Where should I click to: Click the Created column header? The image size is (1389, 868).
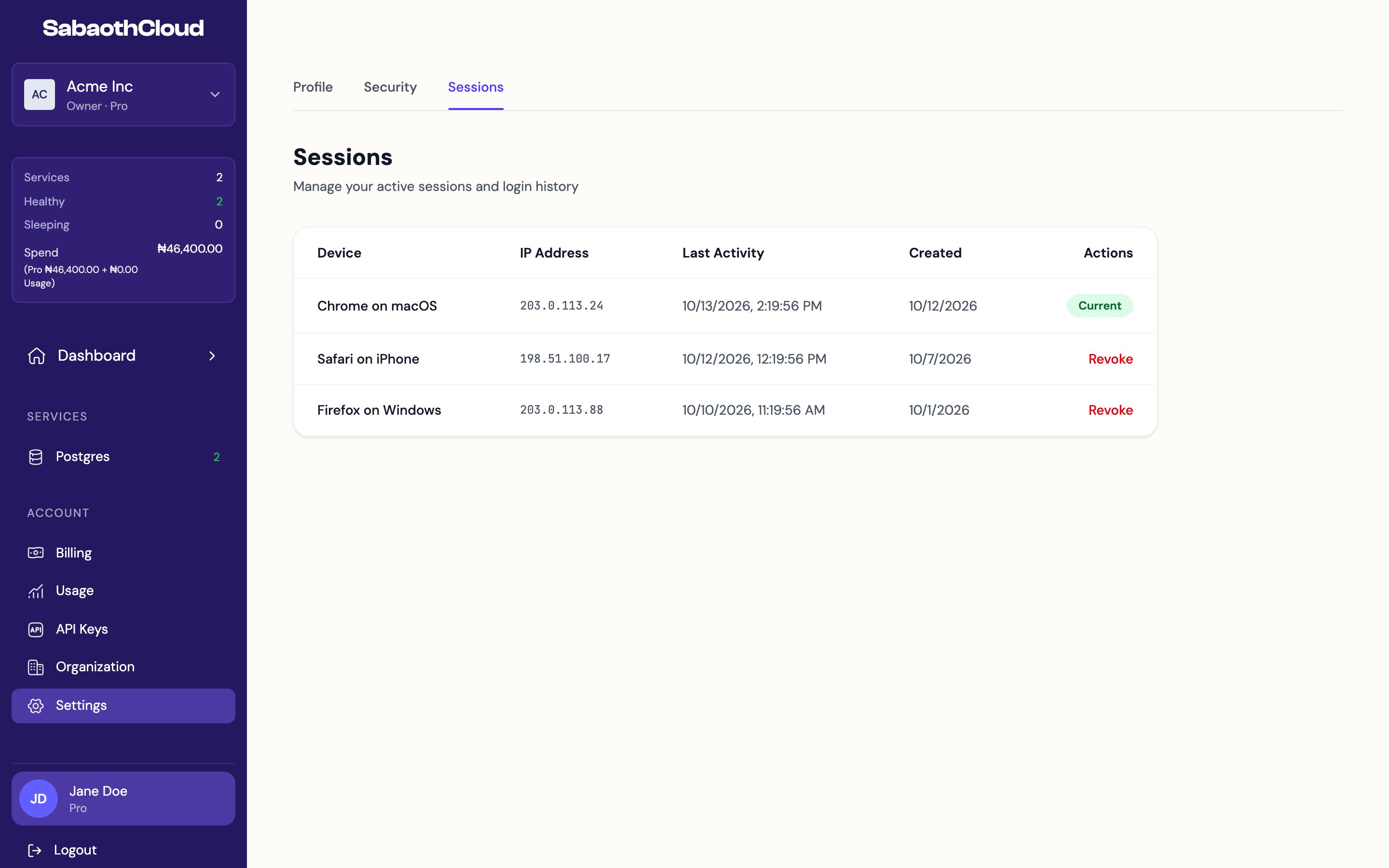point(935,253)
